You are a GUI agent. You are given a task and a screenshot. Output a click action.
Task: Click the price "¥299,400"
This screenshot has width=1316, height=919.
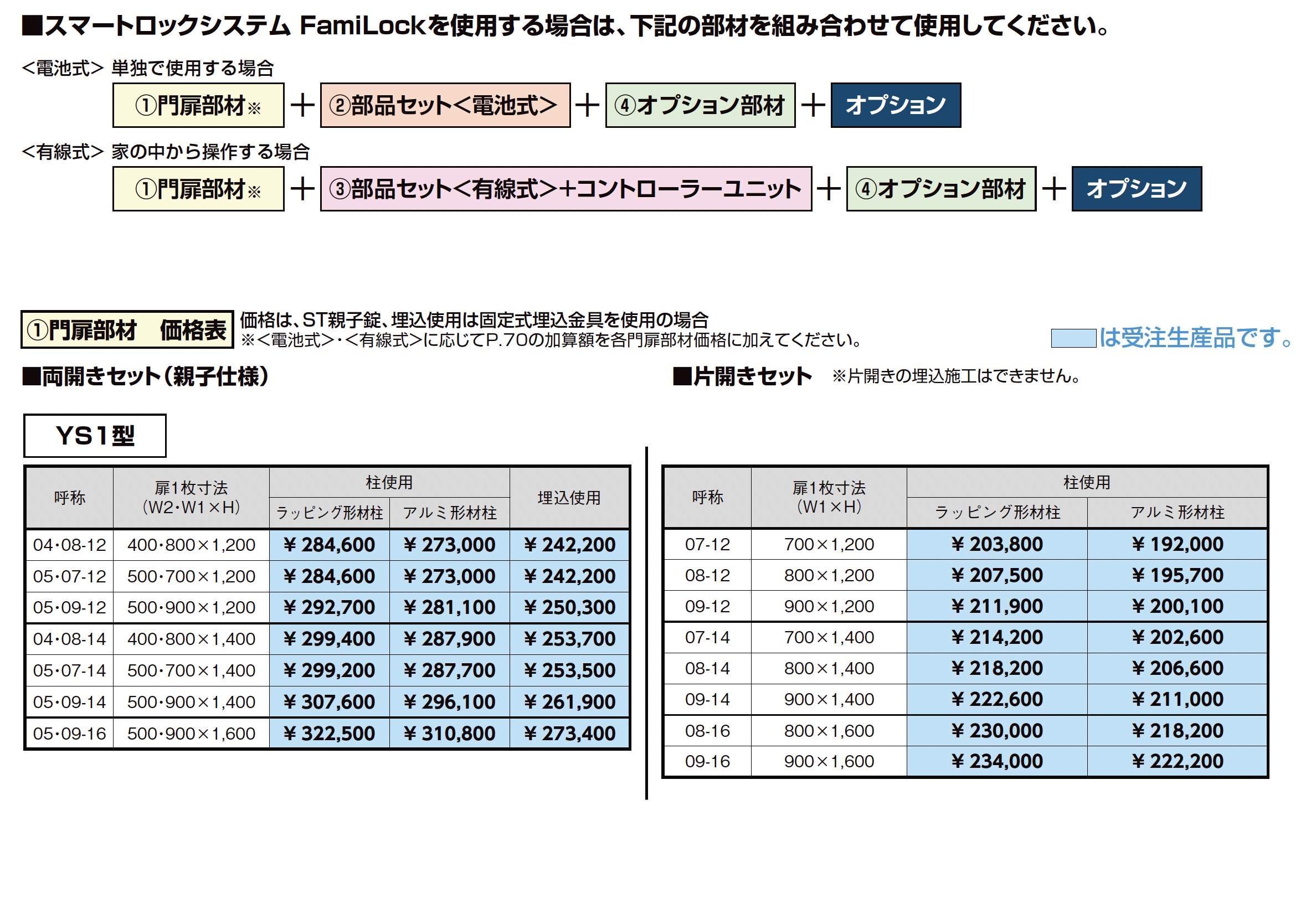click(330, 639)
